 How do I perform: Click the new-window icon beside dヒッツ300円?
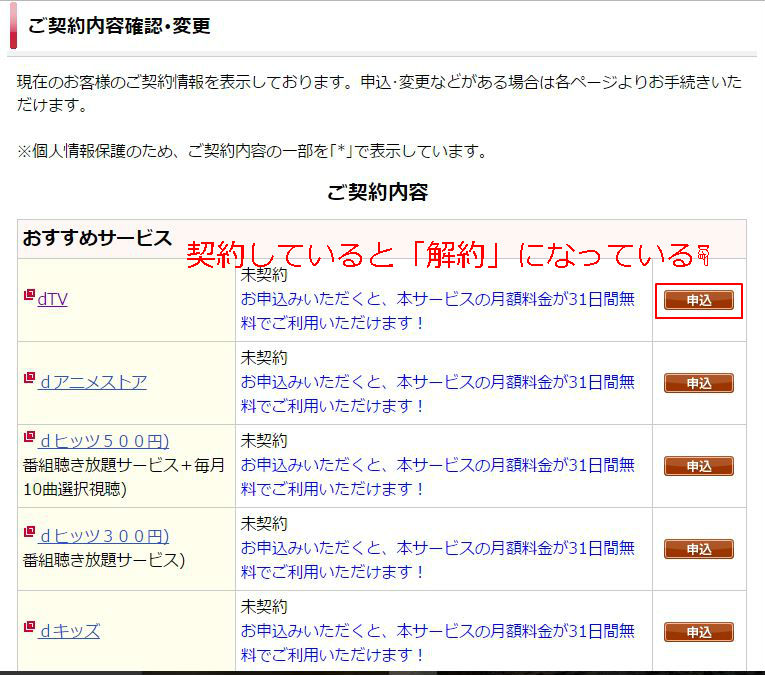tap(29, 532)
